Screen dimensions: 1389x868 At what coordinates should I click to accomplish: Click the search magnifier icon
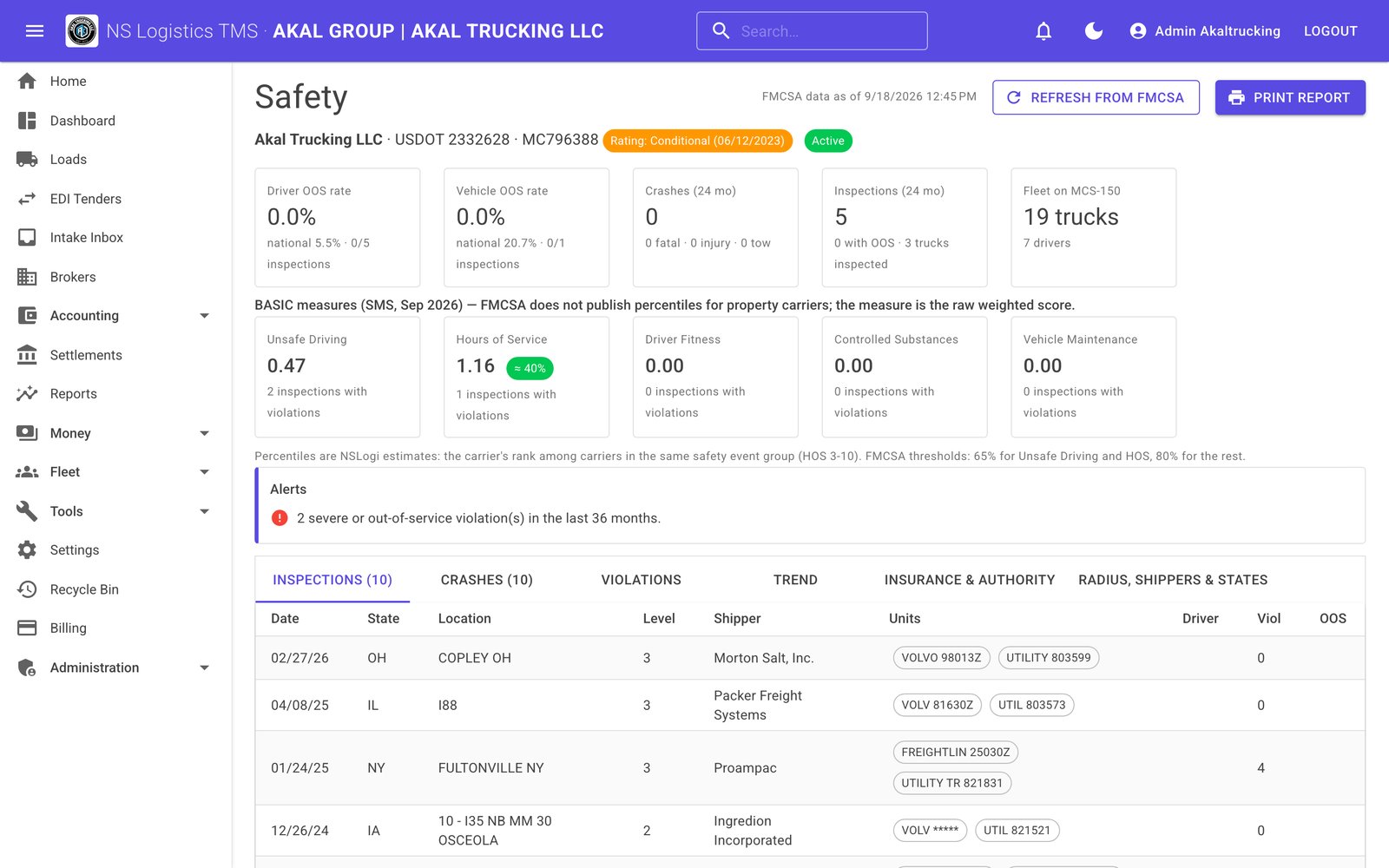point(721,31)
